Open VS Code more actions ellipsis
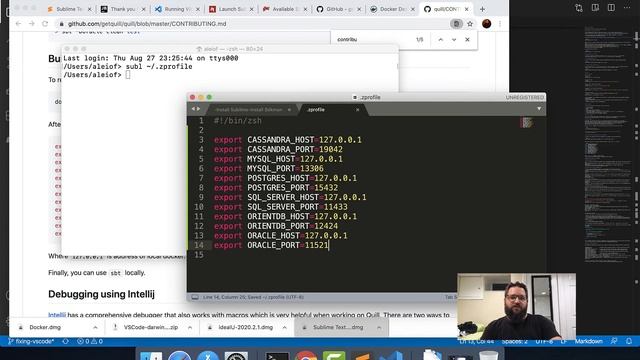The width and height of the screenshot is (640, 360). pos(627,8)
